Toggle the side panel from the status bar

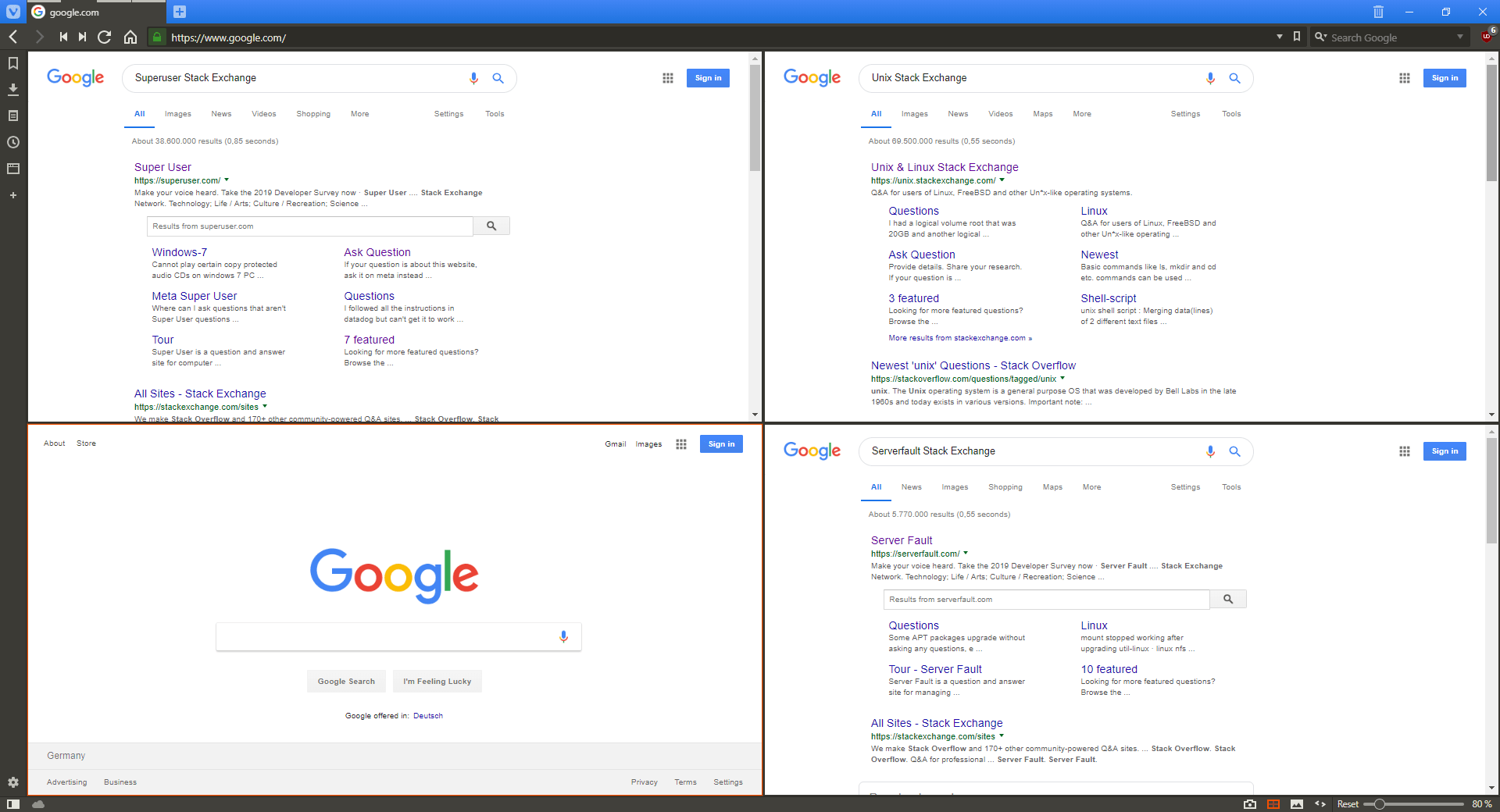[x=14, y=804]
